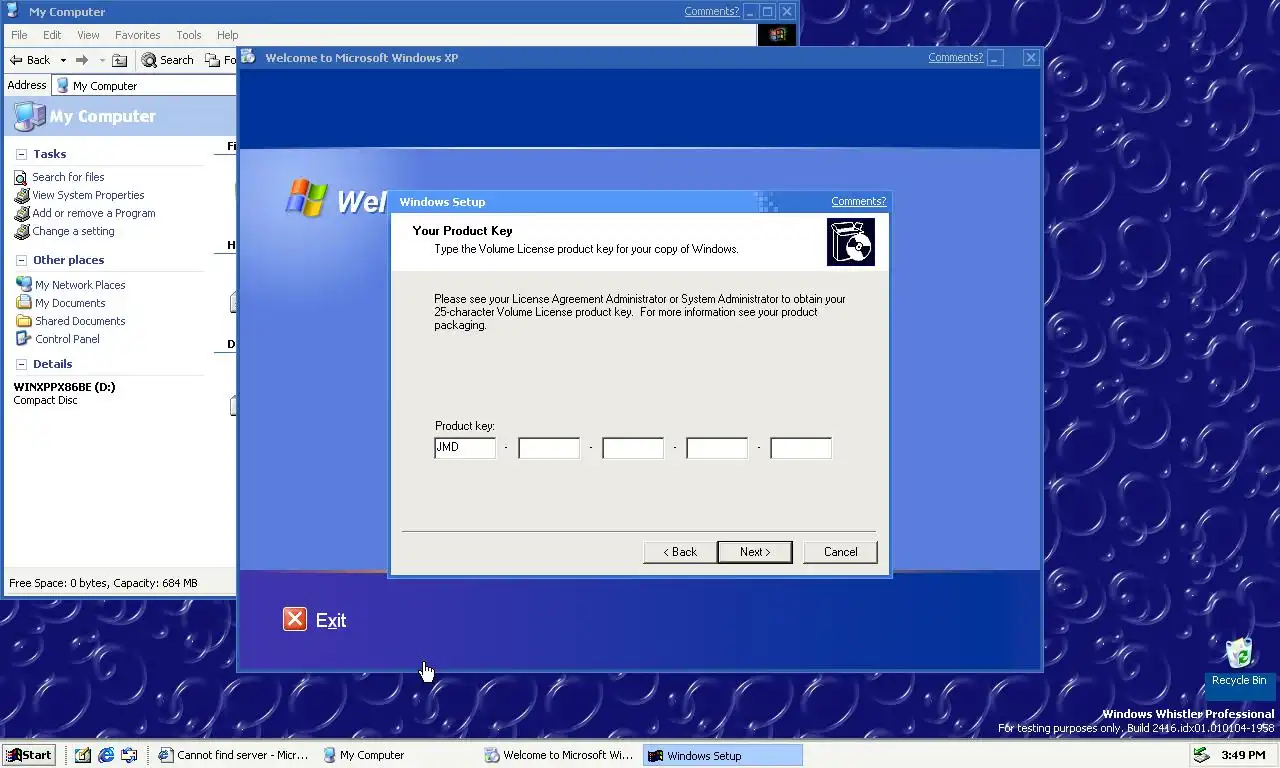Switch to Cannot find server taskbar button

pos(234,755)
